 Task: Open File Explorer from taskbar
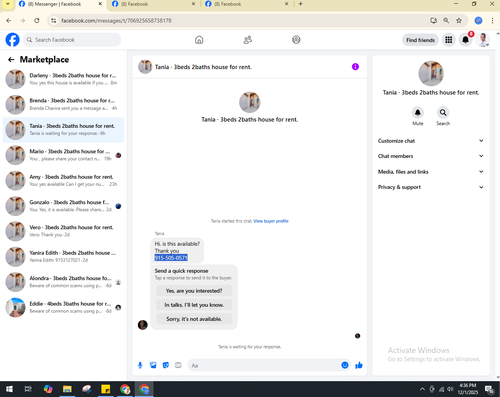[67, 389]
